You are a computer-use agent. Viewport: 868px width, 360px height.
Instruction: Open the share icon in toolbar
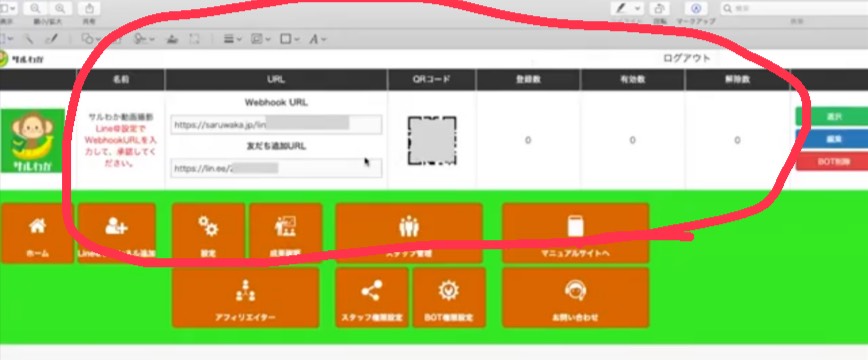pos(90,8)
